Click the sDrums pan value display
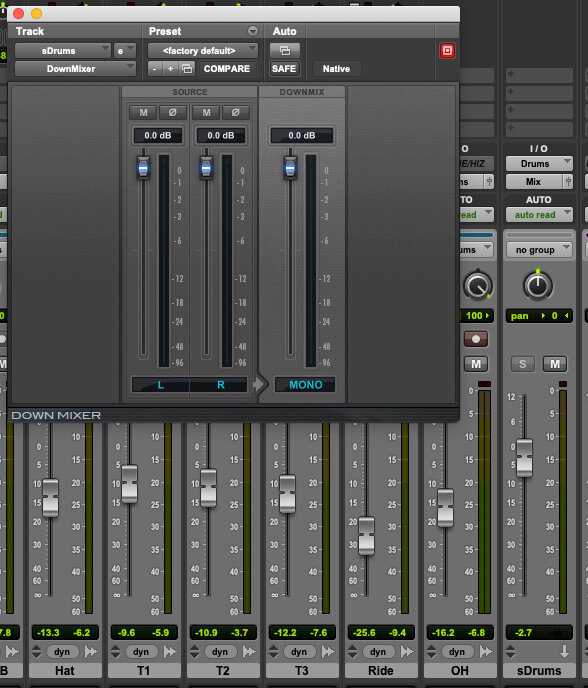The image size is (588, 688). pyautogui.click(x=539, y=315)
